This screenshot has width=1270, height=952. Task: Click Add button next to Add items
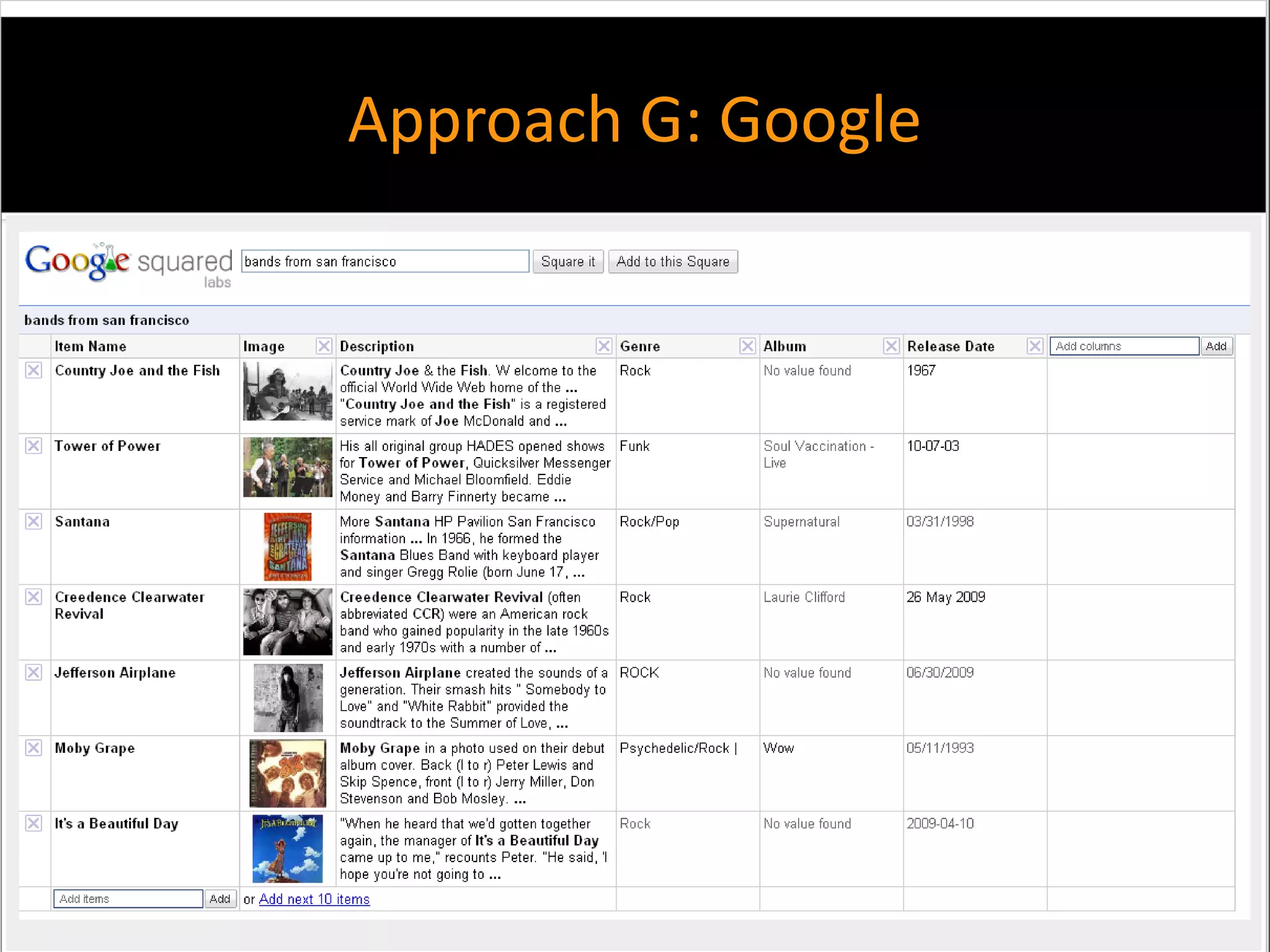pyautogui.click(x=220, y=899)
